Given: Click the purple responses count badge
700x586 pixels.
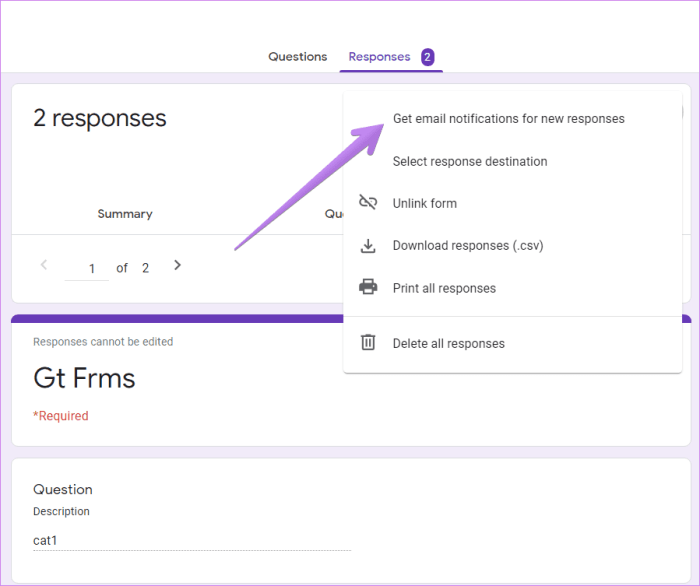Looking at the screenshot, I should tap(427, 57).
